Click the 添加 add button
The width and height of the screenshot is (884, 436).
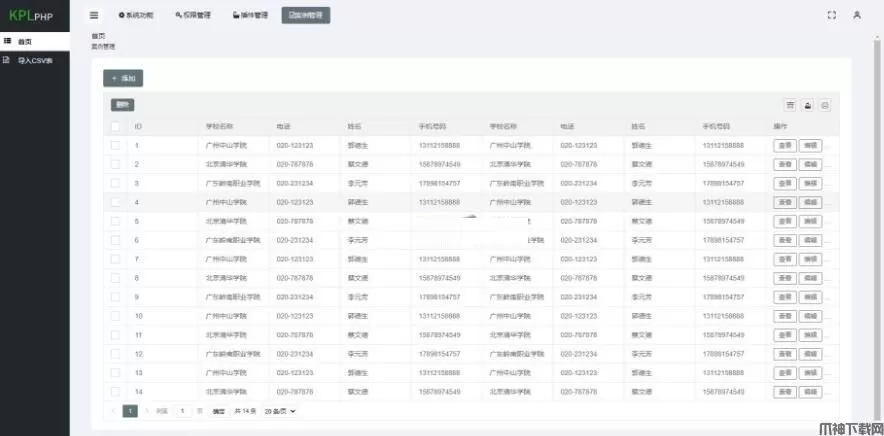pos(123,78)
